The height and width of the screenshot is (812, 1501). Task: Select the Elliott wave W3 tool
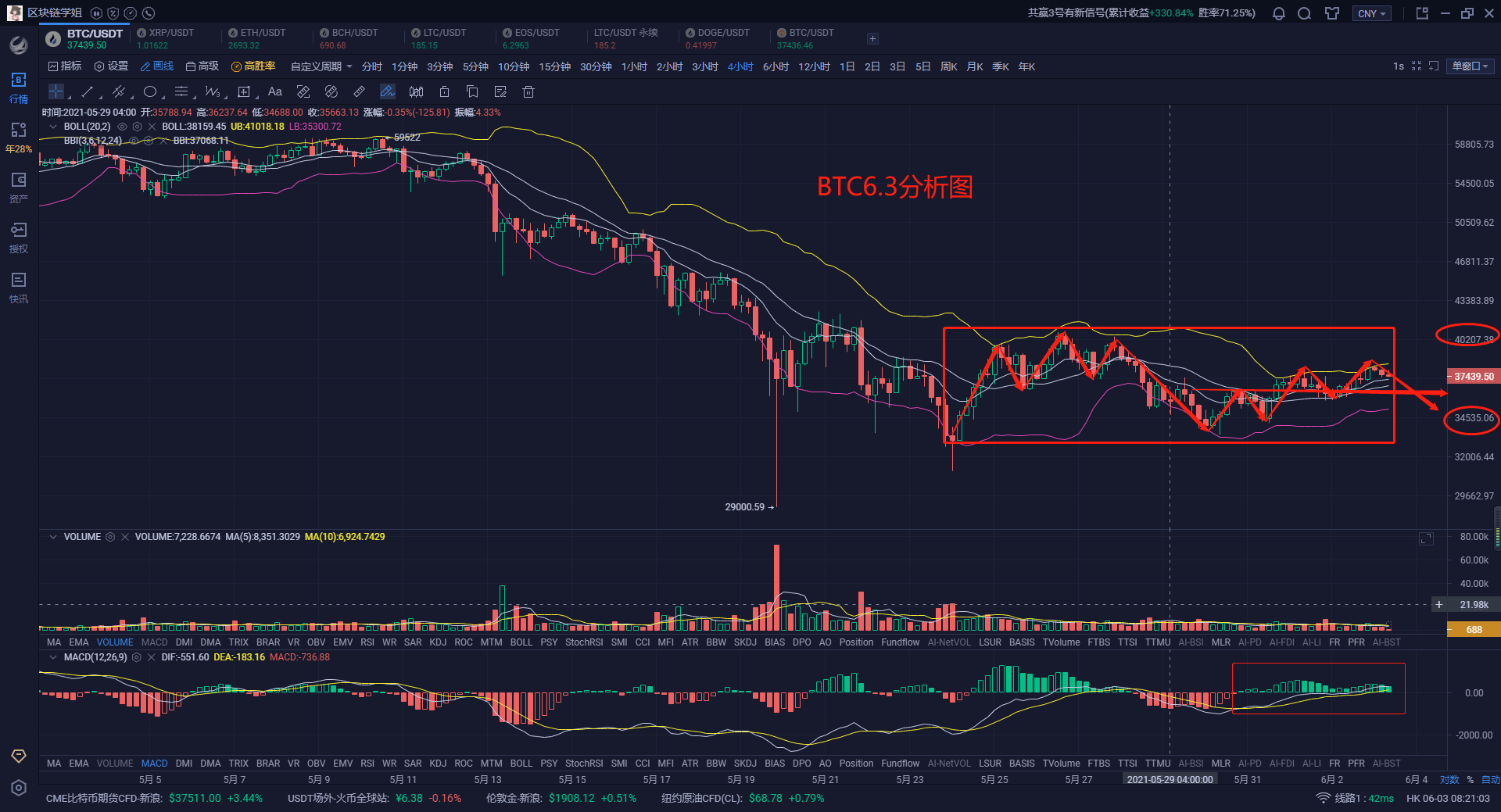point(213,91)
